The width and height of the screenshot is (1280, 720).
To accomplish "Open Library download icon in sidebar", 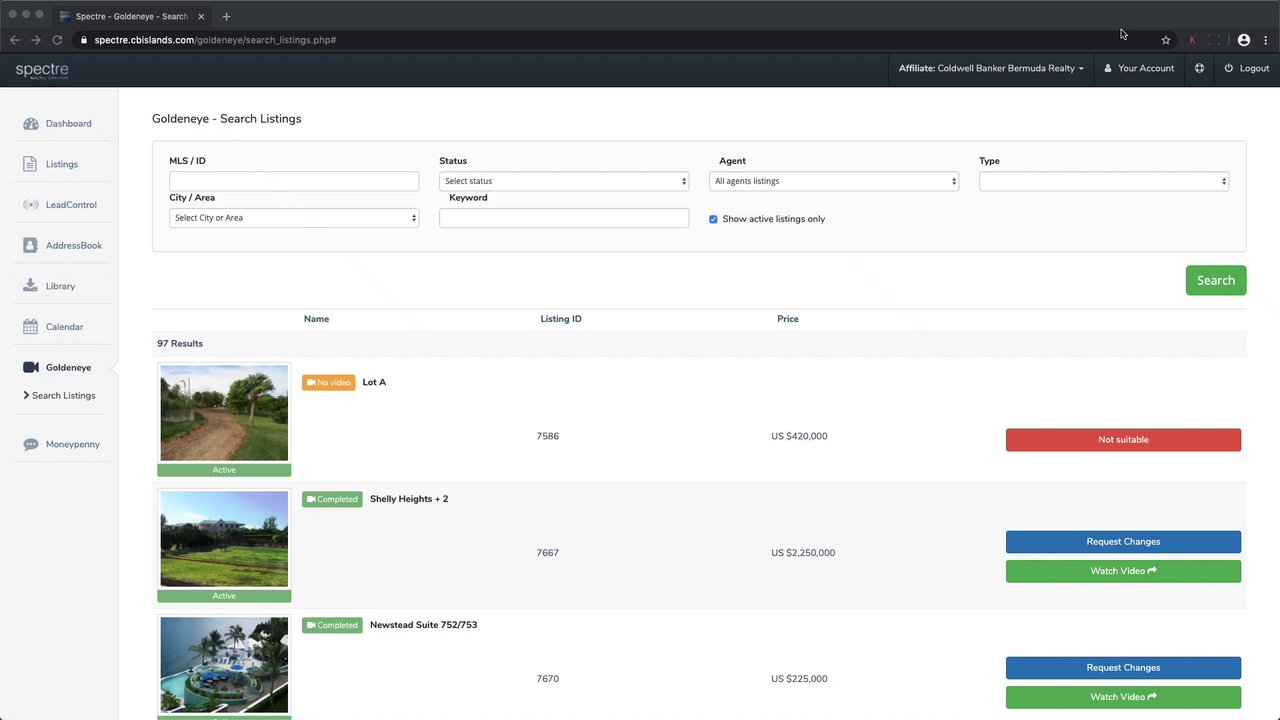I will tap(30, 286).
